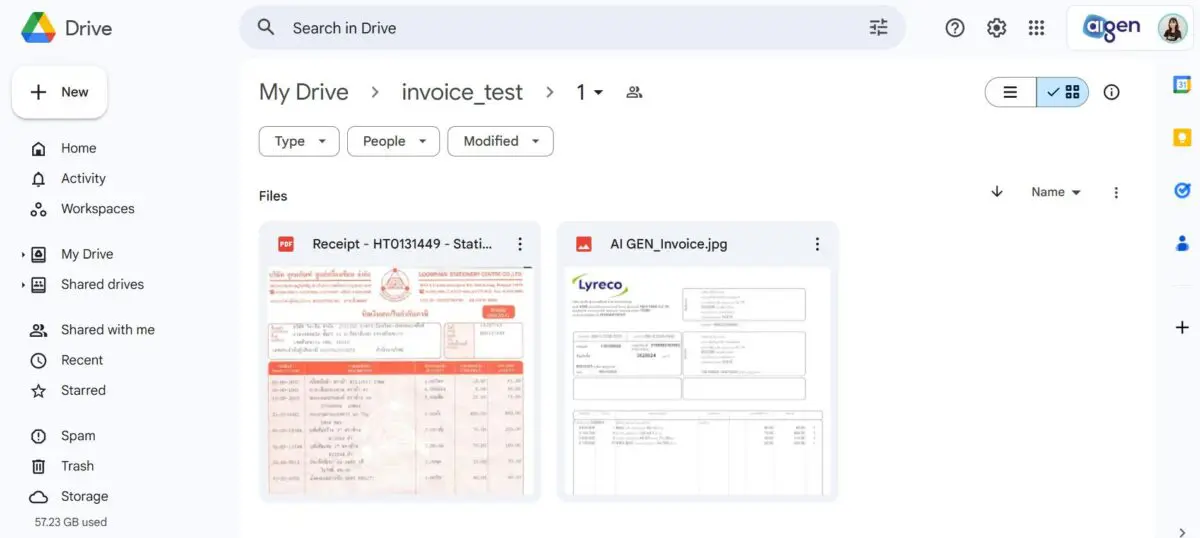The height and width of the screenshot is (538, 1200).
Task: Click the image icon on AI GEN_Invoice.jpg
Action: click(584, 244)
